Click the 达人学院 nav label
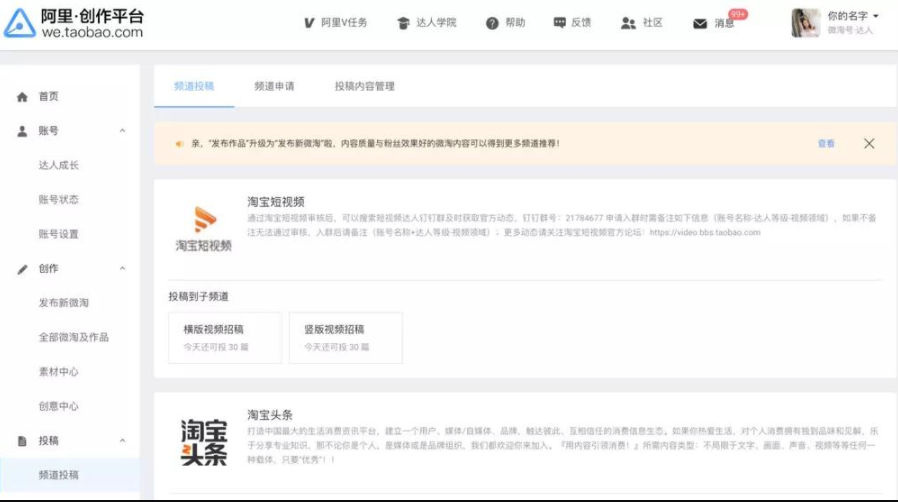Screen dimensions: 898x502 436,23
